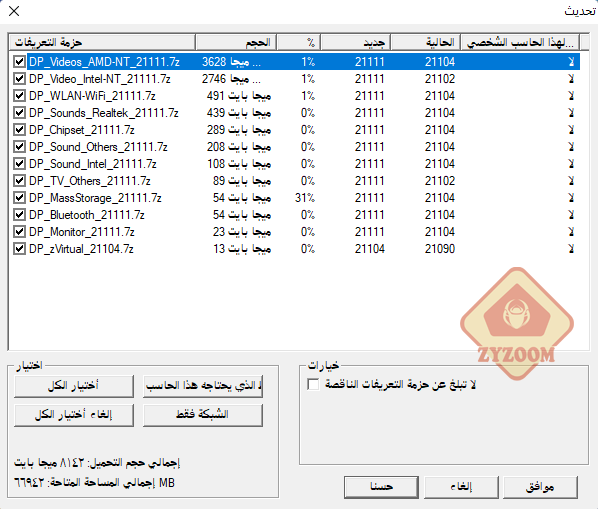Click the 31% value in the MassStorage row
The width and height of the screenshot is (598, 509).
pyautogui.click(x=305, y=198)
